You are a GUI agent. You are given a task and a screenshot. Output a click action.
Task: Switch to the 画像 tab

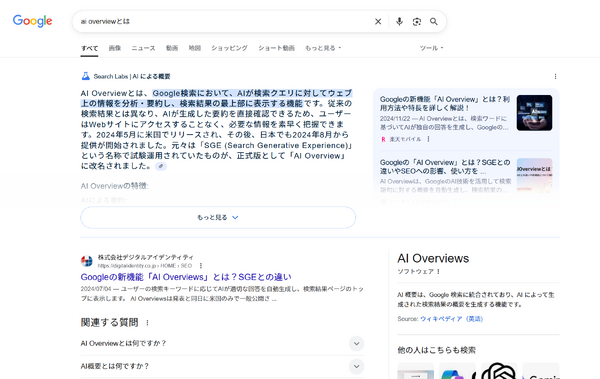point(115,48)
